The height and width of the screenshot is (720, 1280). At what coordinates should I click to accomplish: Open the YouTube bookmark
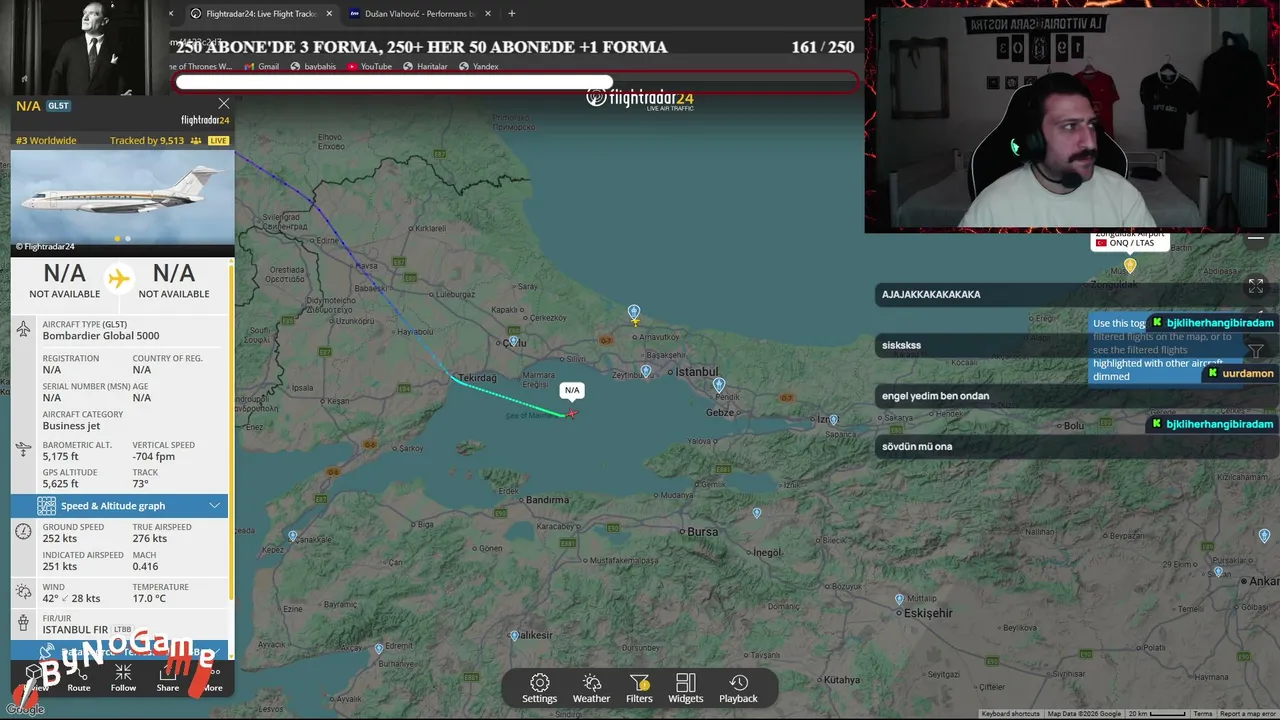point(369,67)
